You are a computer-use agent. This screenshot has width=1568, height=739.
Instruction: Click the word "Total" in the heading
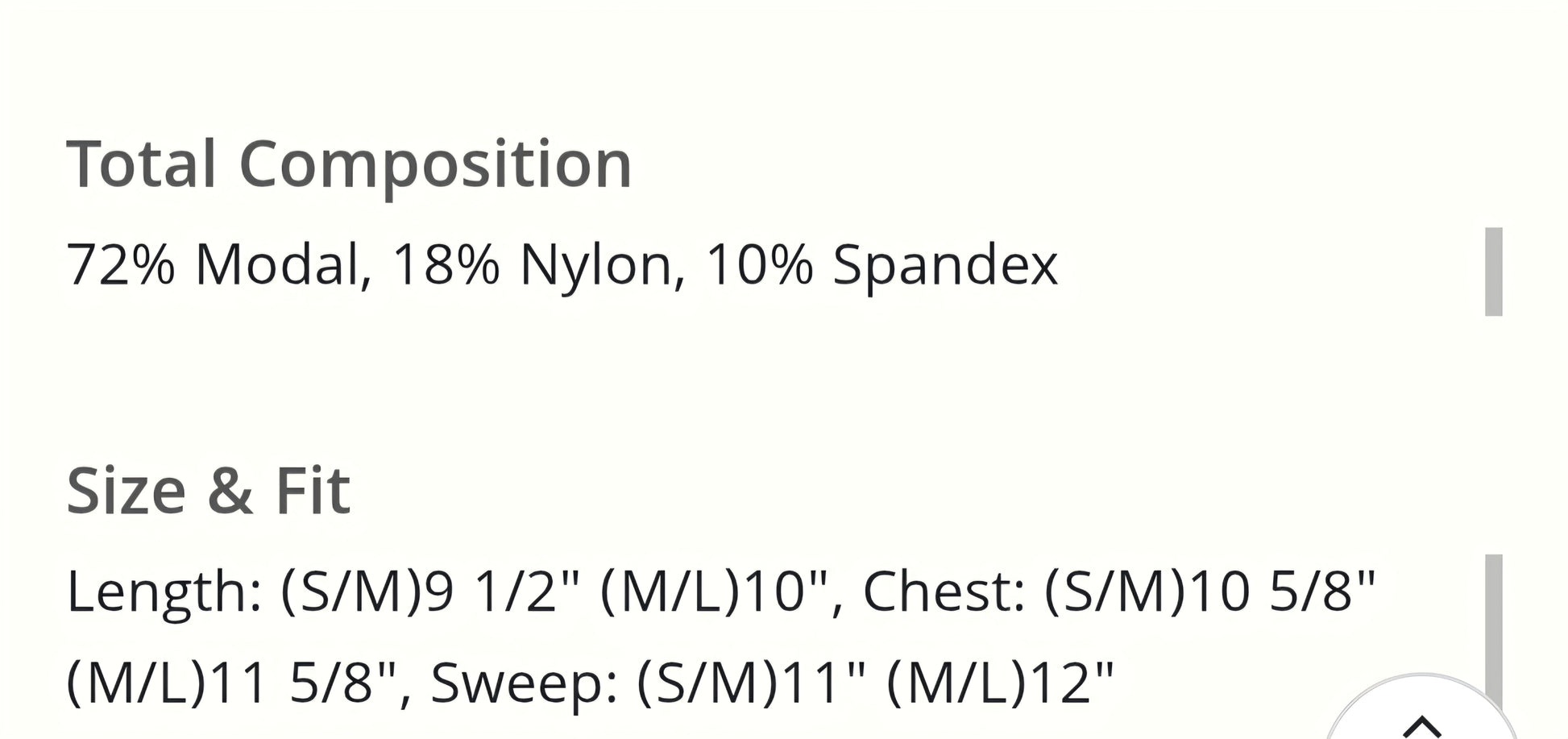click(141, 164)
